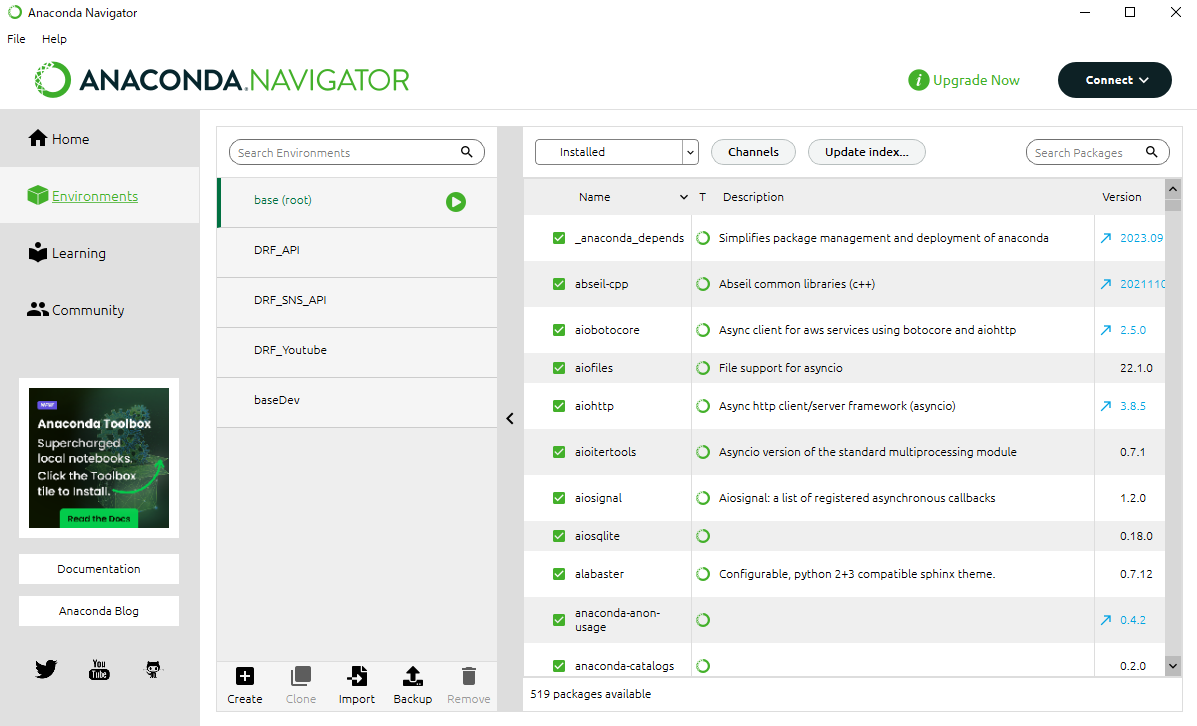
Task: Click the search magnifier in Search Packages
Action: (1152, 152)
